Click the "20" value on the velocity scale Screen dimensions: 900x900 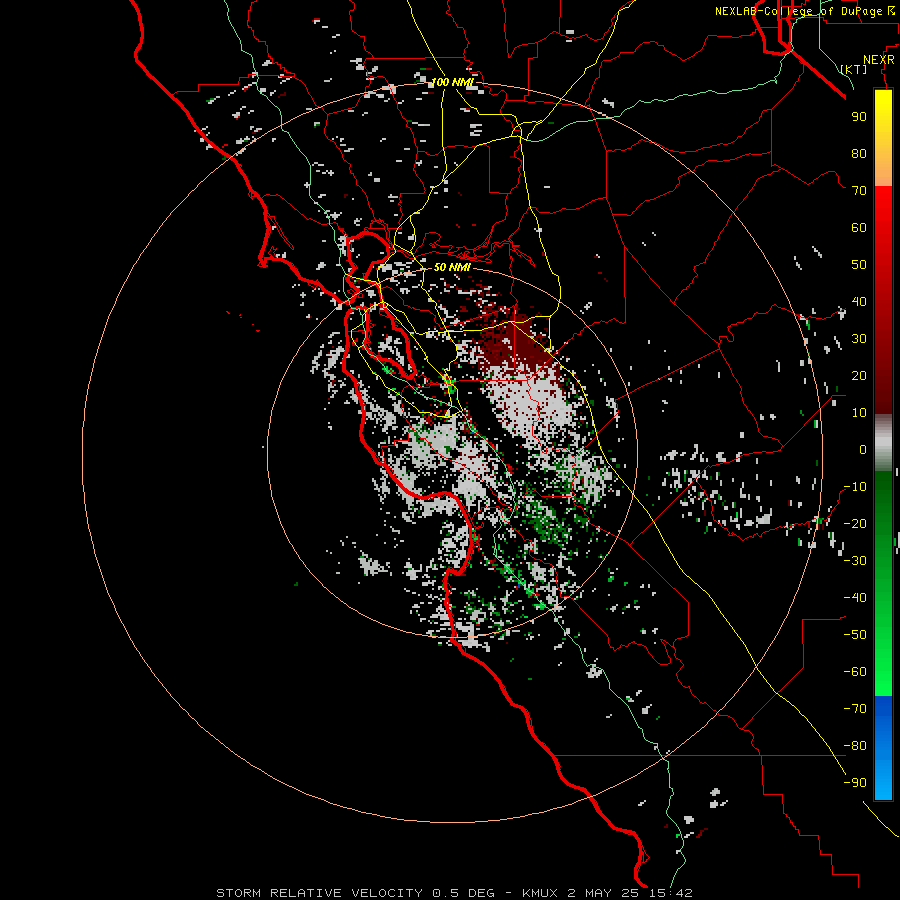point(859,375)
